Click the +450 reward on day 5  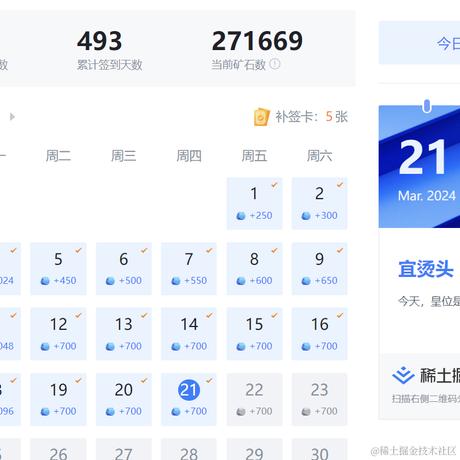point(65,281)
